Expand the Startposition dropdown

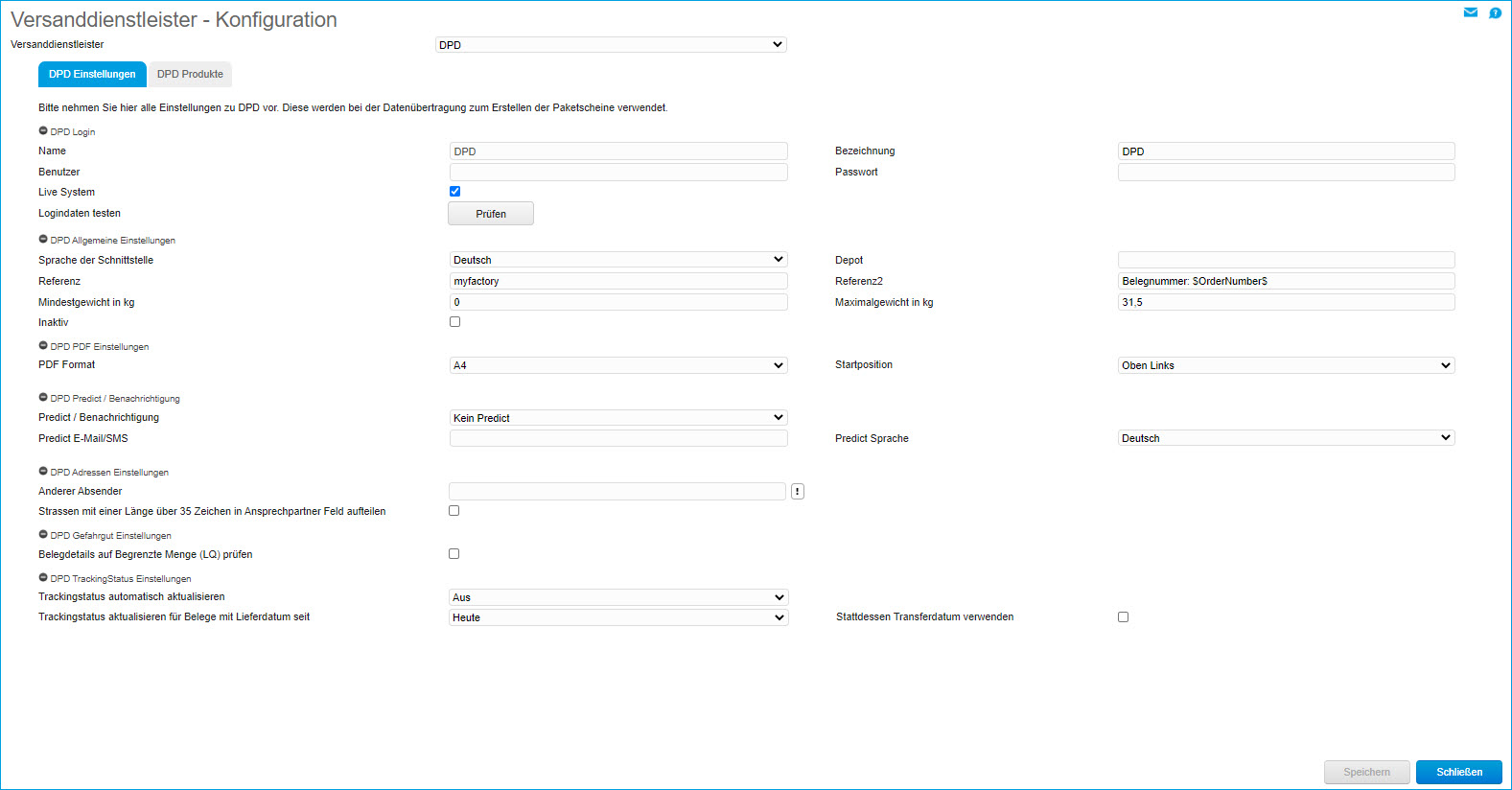click(1286, 365)
